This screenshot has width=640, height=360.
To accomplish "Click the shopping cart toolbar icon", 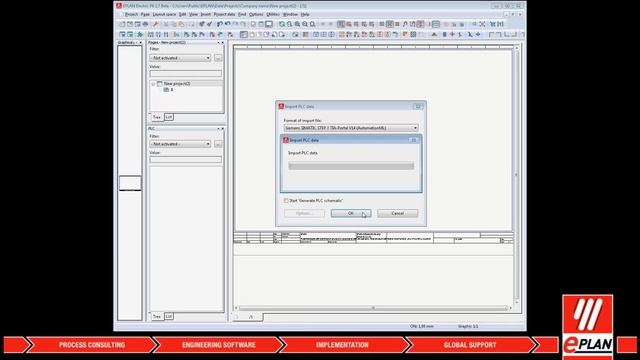I will (493, 24).
